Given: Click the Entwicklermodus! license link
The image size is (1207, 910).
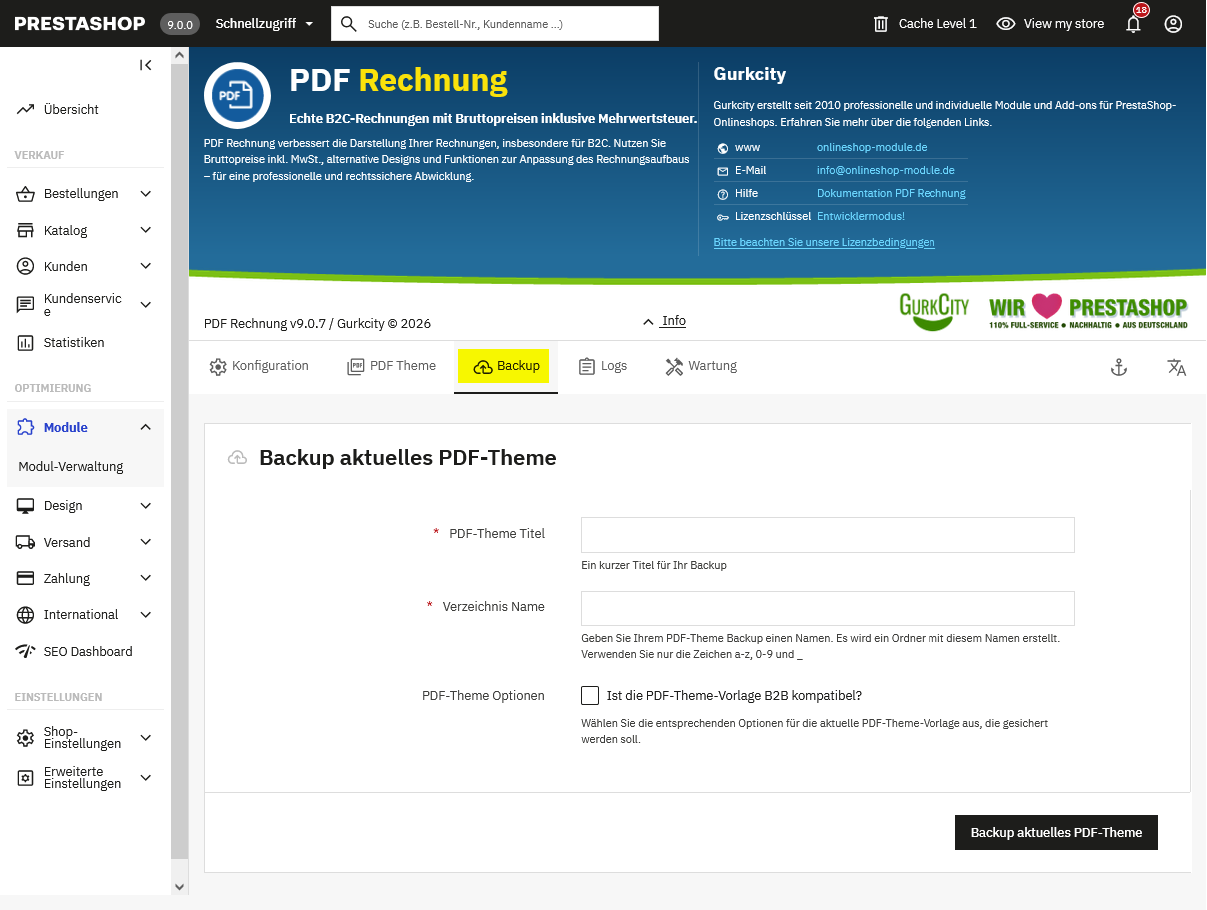Looking at the screenshot, I should coord(861,217).
